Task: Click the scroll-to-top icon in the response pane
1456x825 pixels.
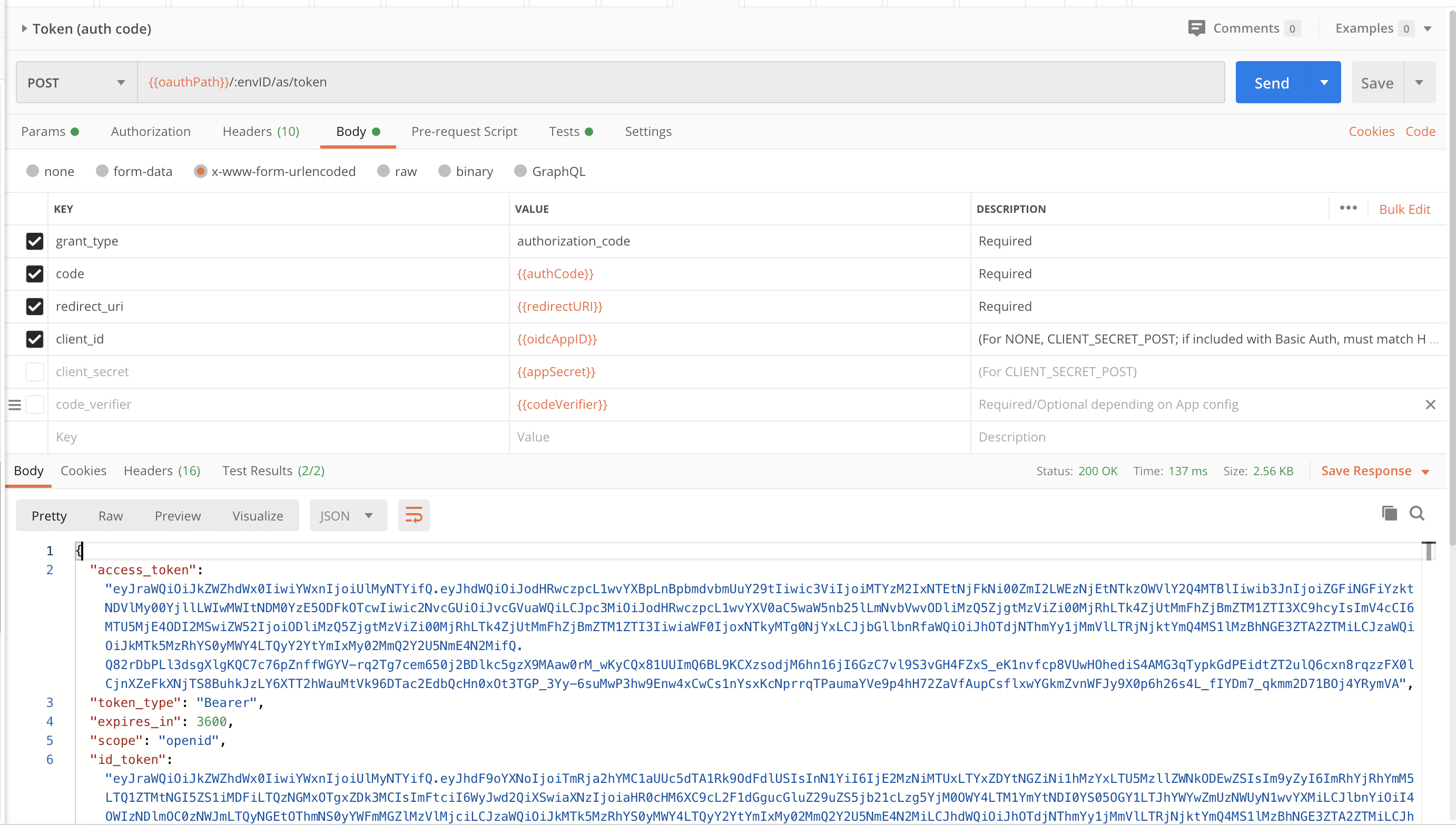Action: (1429, 551)
